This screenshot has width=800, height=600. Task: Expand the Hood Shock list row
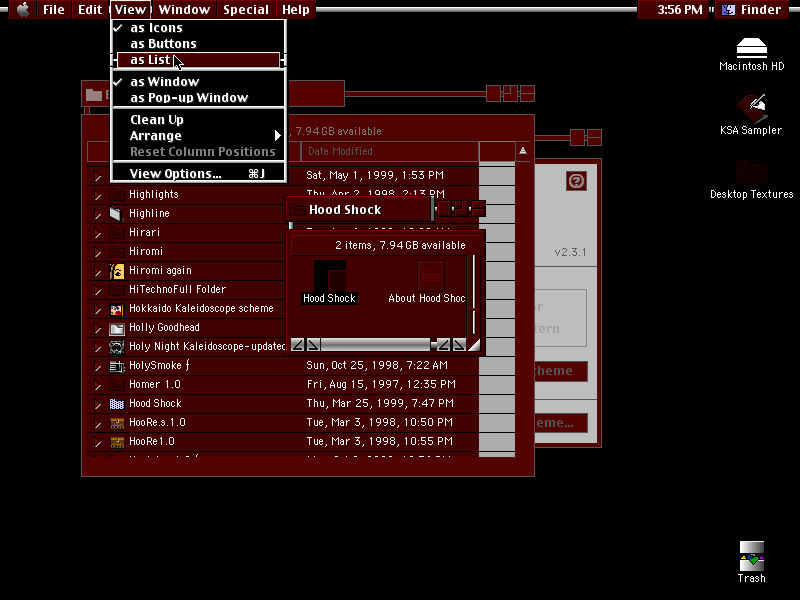pos(97,404)
